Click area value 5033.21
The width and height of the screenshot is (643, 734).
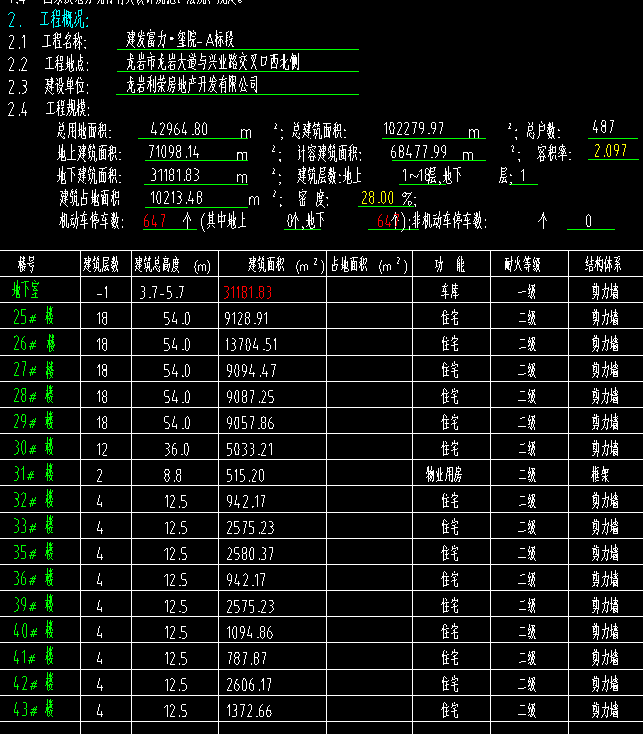249,450
